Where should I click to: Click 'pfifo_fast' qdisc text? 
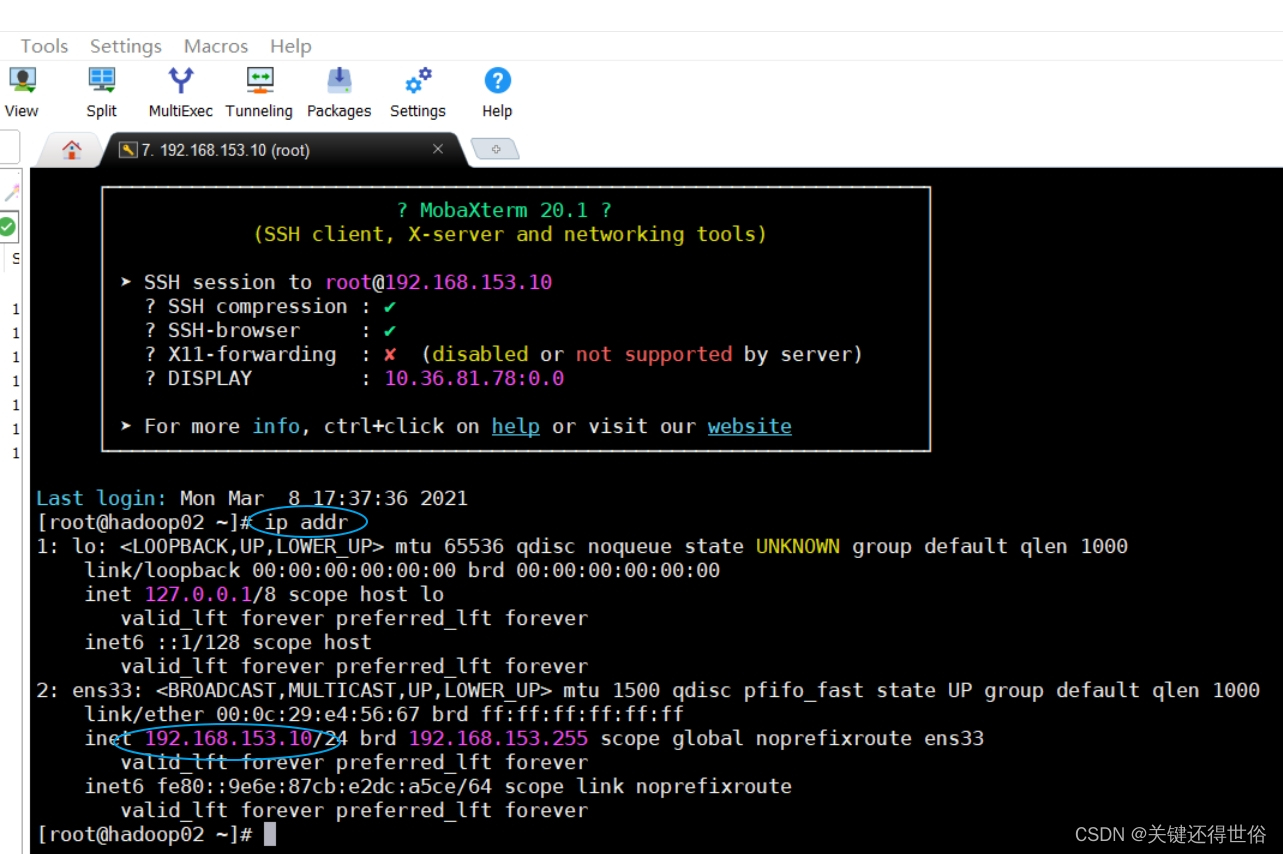coord(804,690)
